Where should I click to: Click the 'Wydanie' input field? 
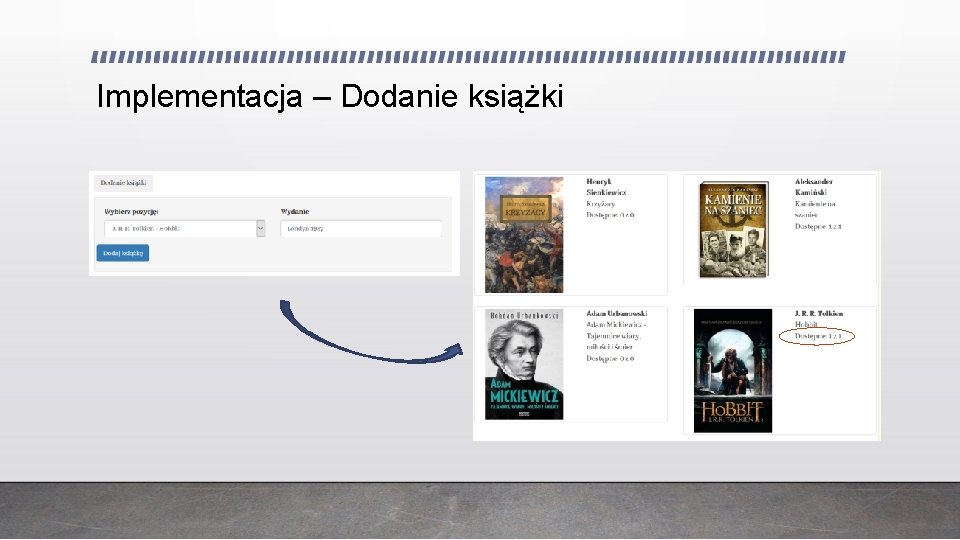point(361,228)
